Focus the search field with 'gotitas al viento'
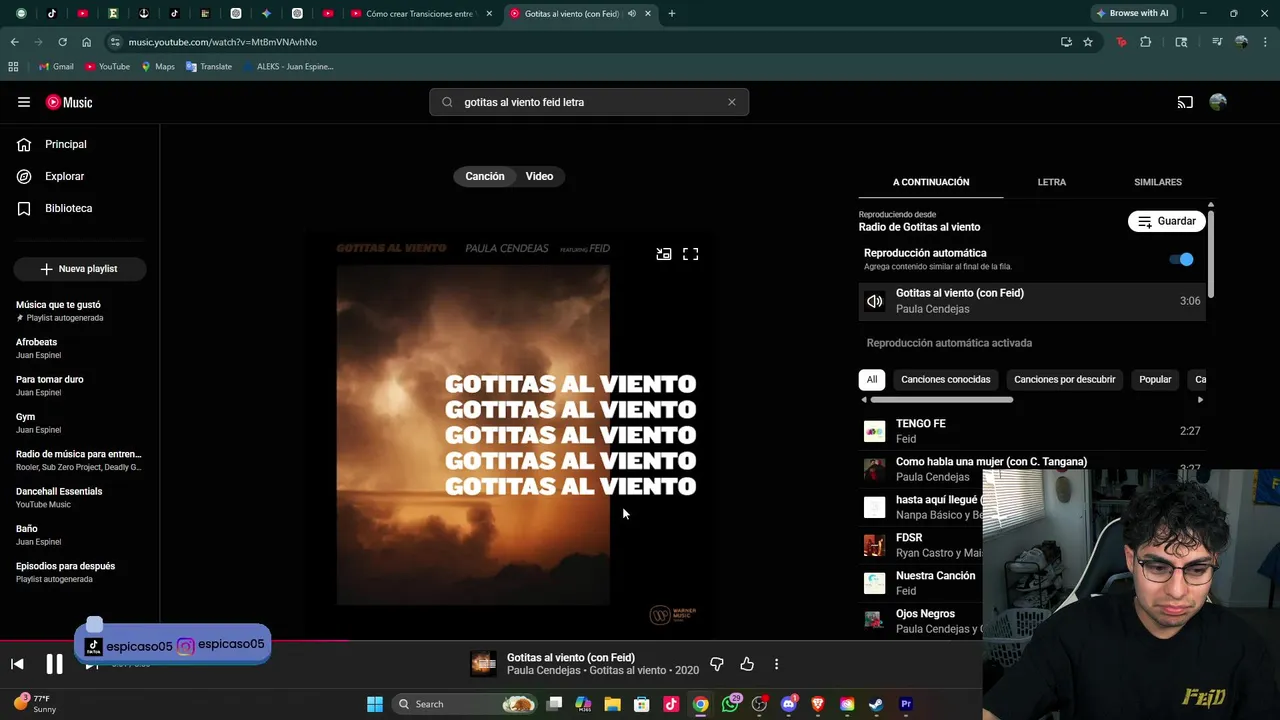 click(x=588, y=102)
